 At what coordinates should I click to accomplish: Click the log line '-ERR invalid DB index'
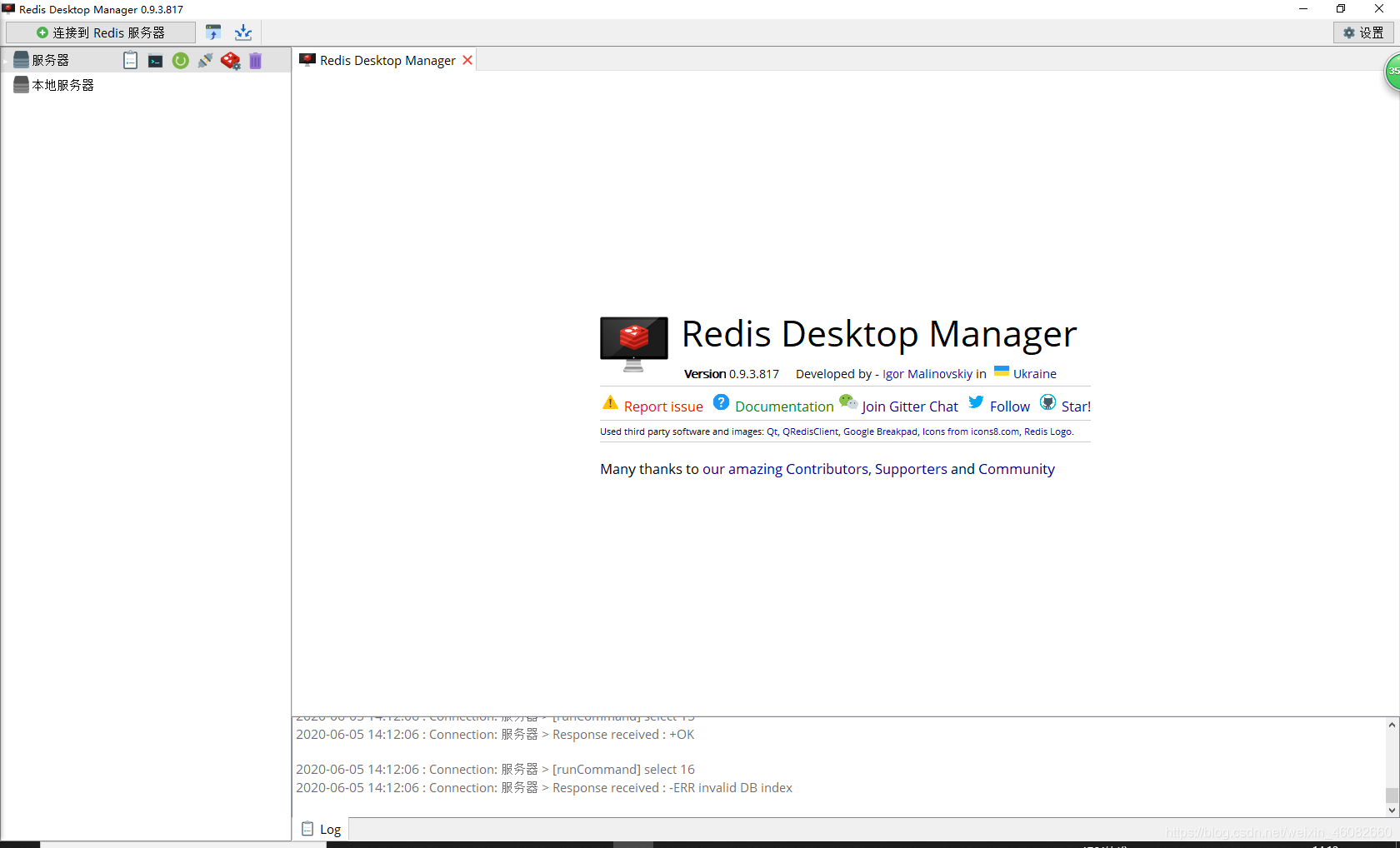[544, 788]
